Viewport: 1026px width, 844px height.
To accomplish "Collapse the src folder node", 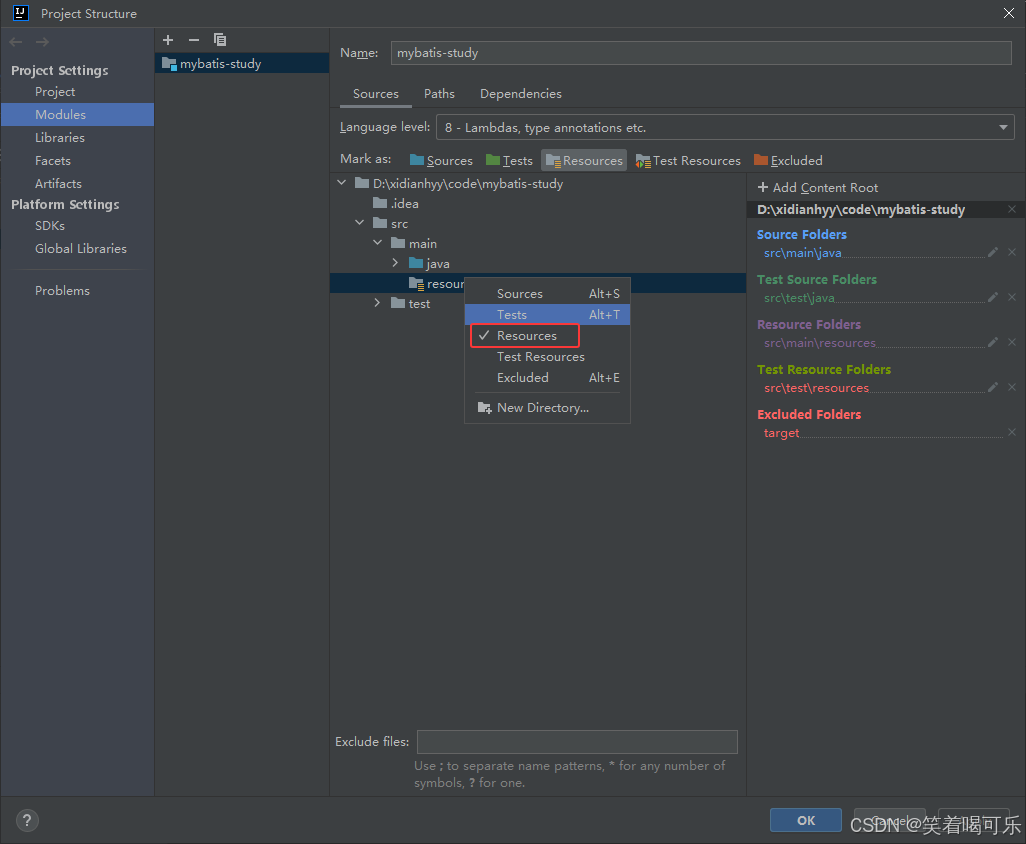I will click(359, 222).
